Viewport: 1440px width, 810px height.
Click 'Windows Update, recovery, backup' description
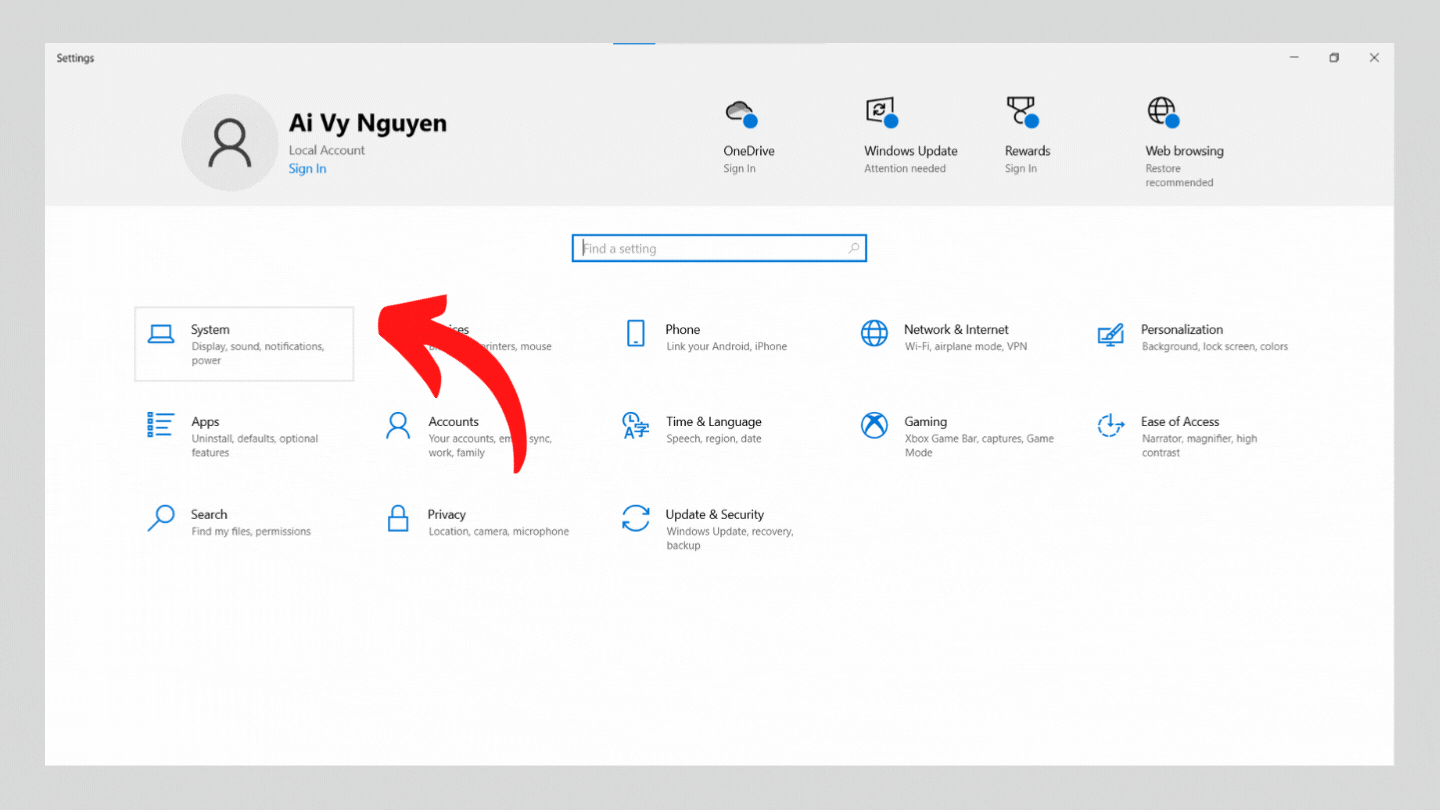click(x=729, y=539)
